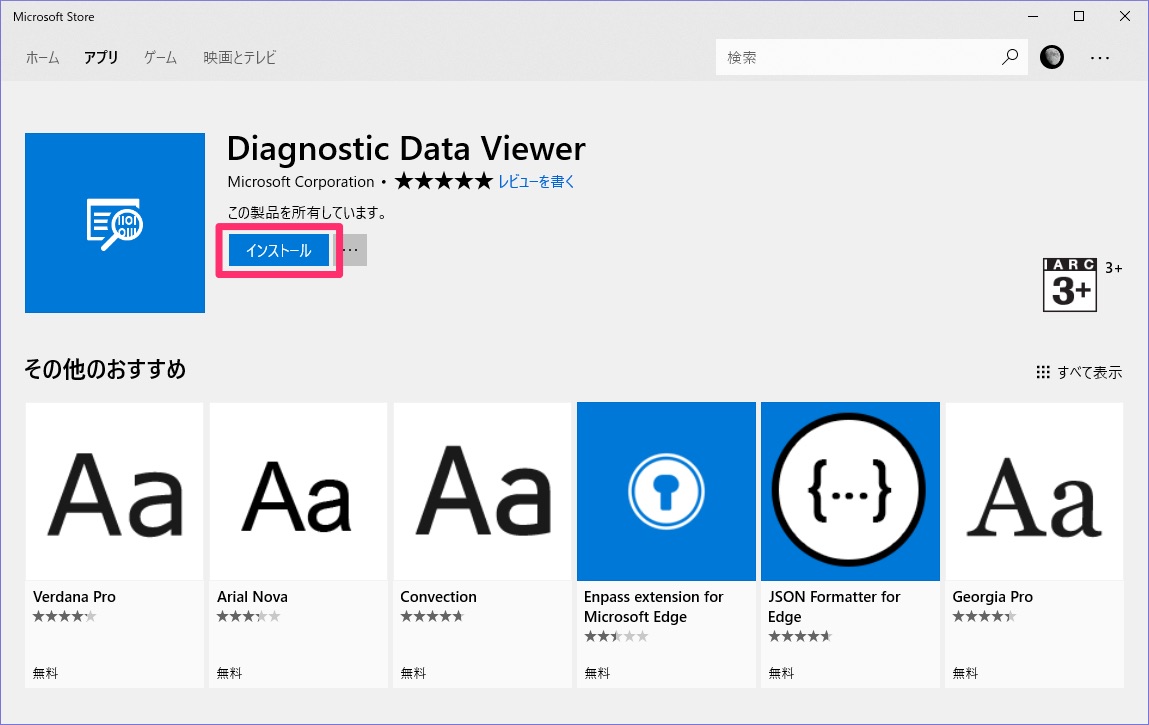The image size is (1149, 725).
Task: Click the star rating under Georgia Pro
Action: click(984, 617)
